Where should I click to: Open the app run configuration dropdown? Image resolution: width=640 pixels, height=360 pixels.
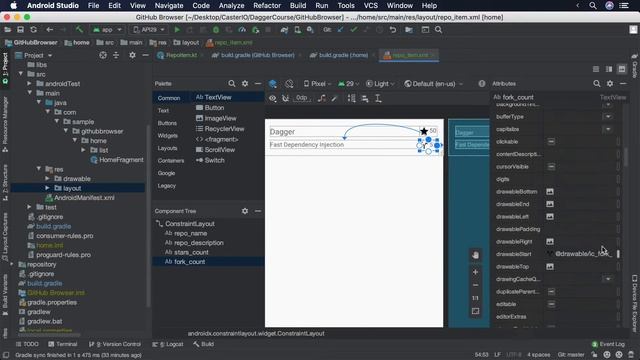tap(107, 30)
